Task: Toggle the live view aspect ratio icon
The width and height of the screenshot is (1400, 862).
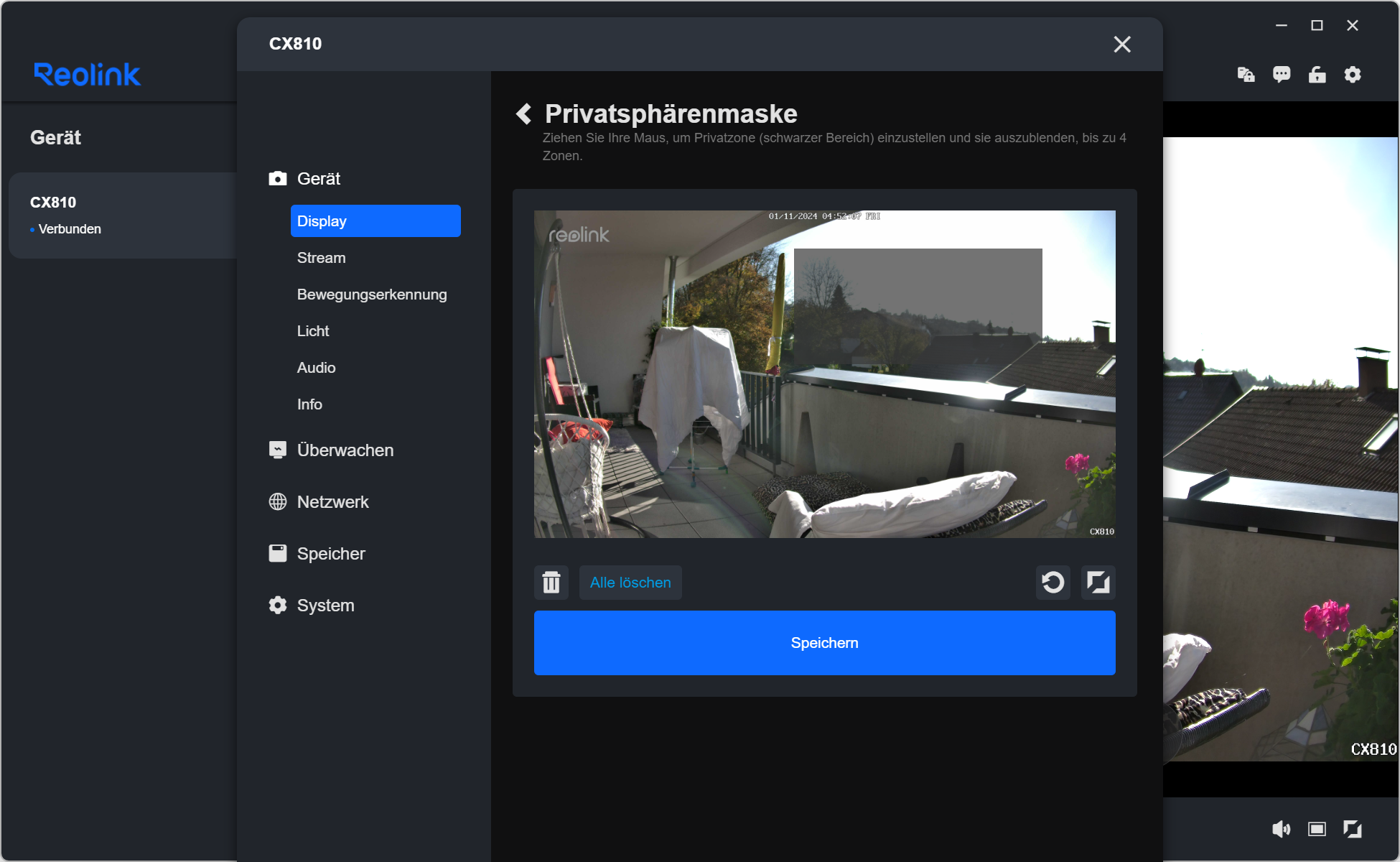Action: coord(1317,830)
